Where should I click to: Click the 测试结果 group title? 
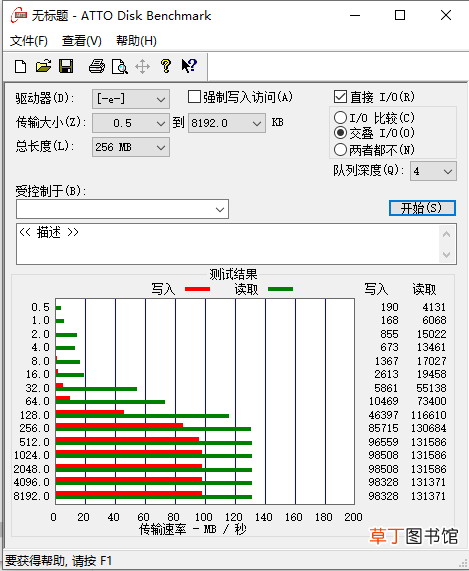point(233,274)
